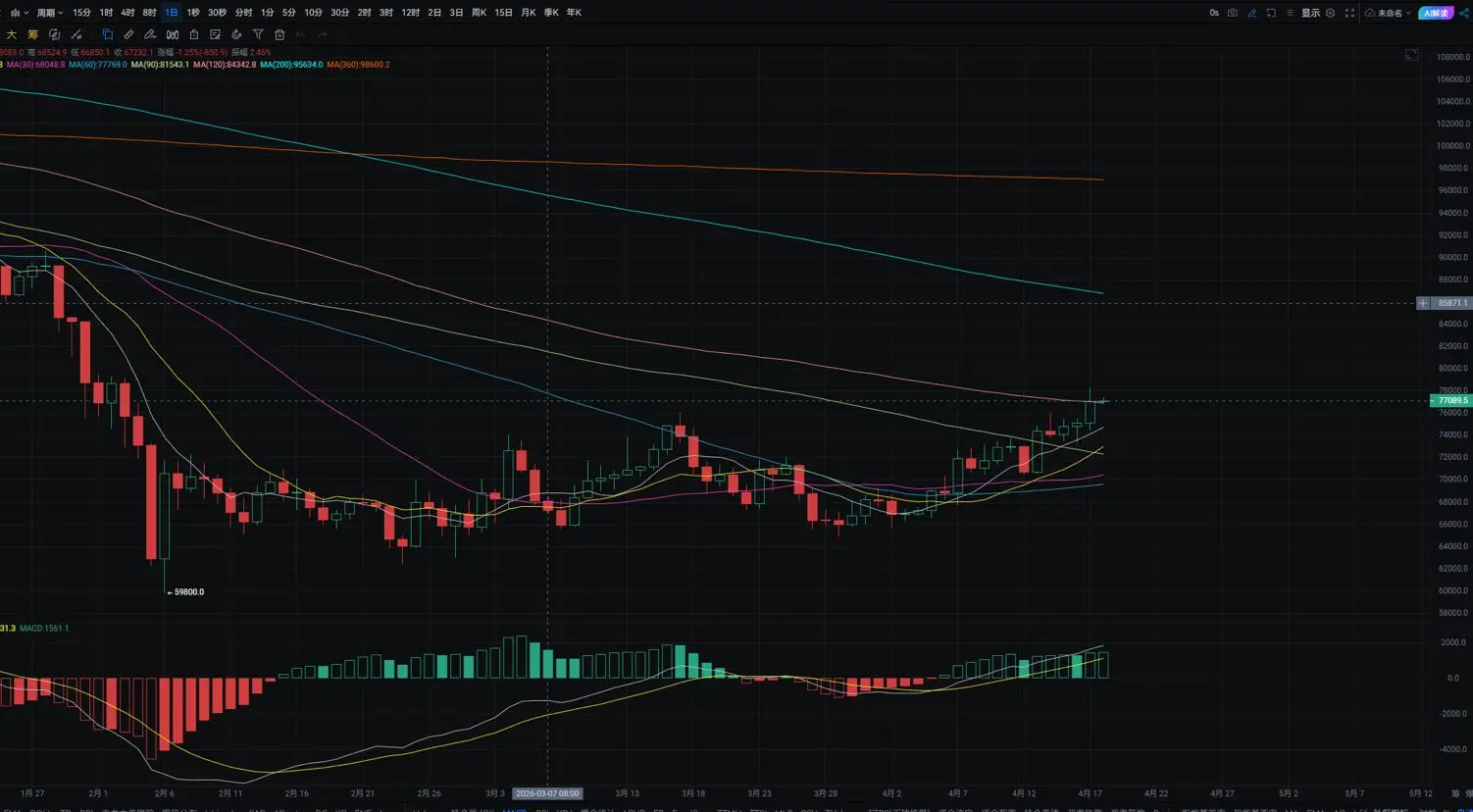
Task: Click the 2026-03-07 08:00 date marker
Action: pos(547,793)
